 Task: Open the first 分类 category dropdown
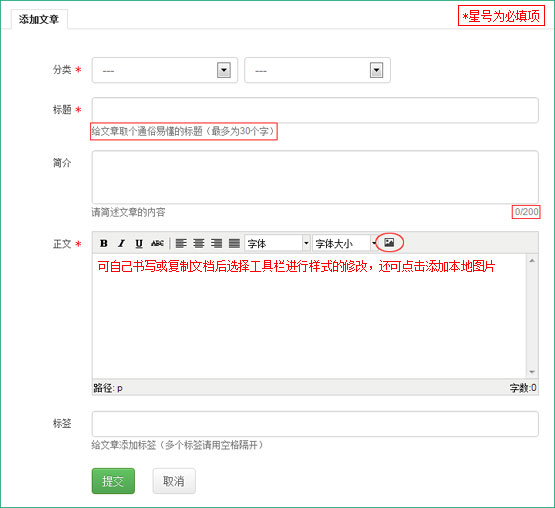[165, 70]
